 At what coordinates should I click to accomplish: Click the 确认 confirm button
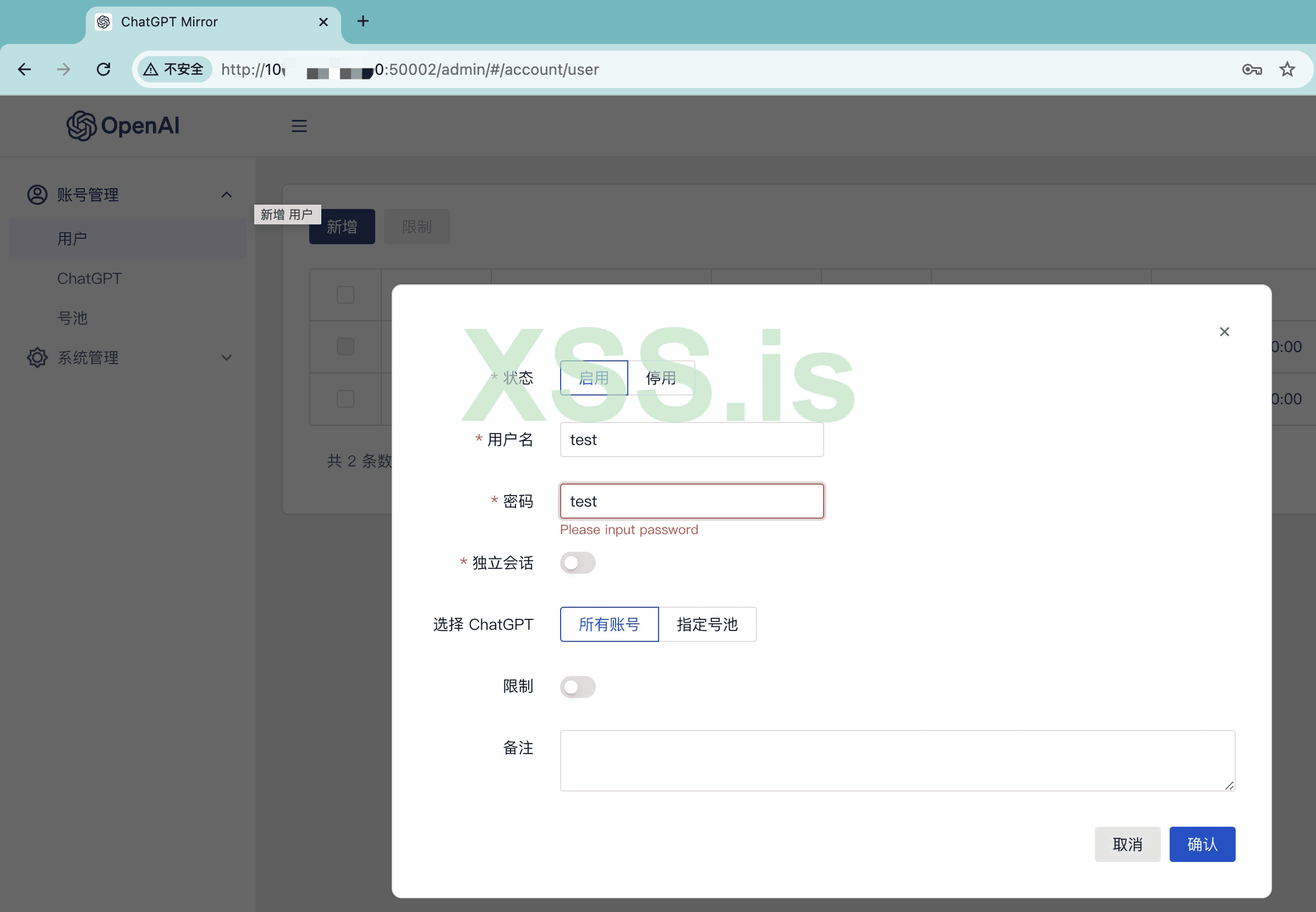click(x=1202, y=844)
